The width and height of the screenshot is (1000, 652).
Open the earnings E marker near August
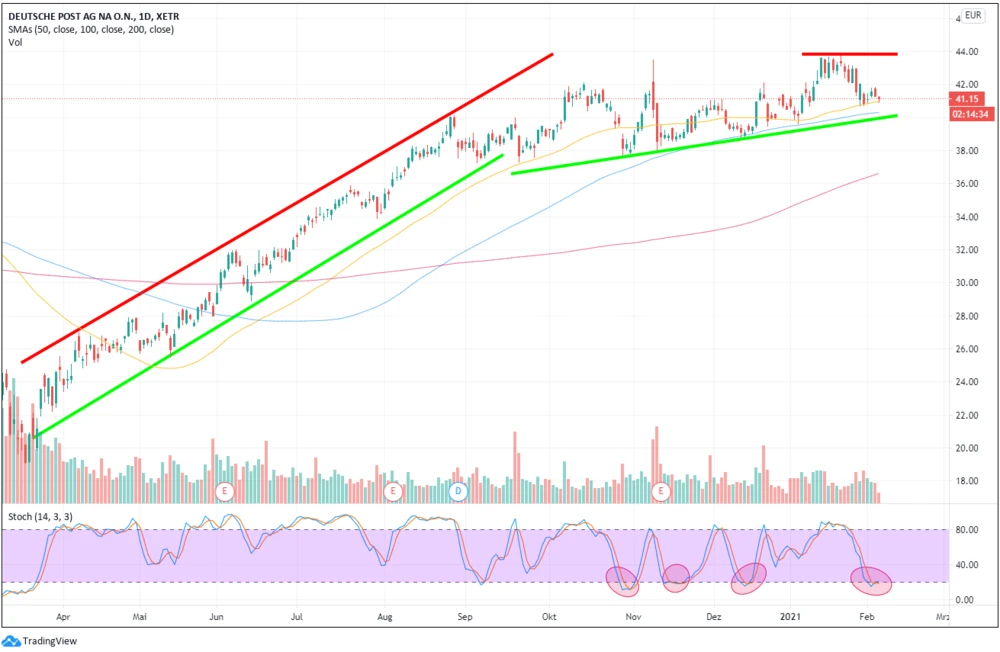394,491
